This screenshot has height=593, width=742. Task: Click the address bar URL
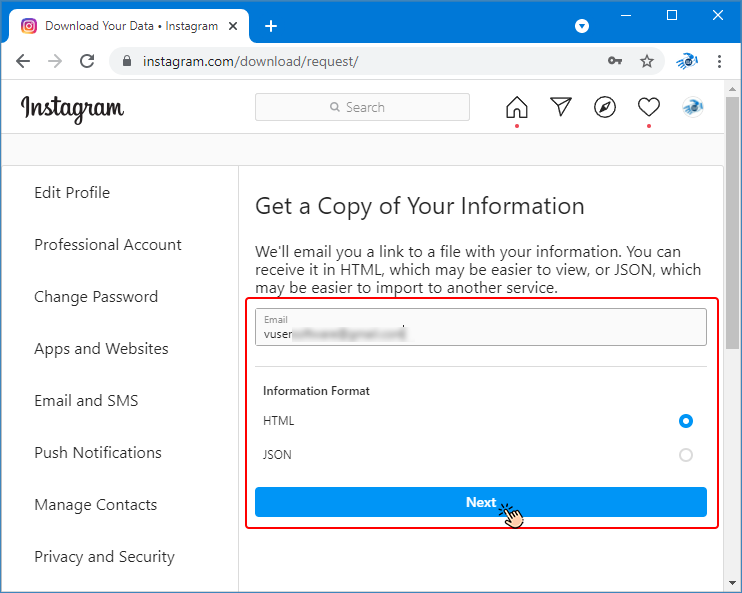[250, 62]
